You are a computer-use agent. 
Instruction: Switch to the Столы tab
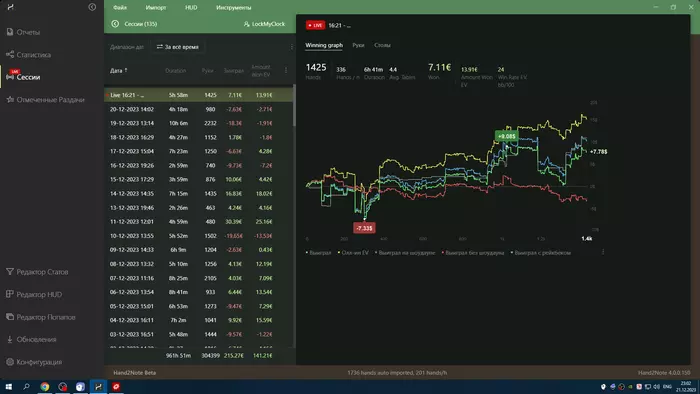click(382, 45)
